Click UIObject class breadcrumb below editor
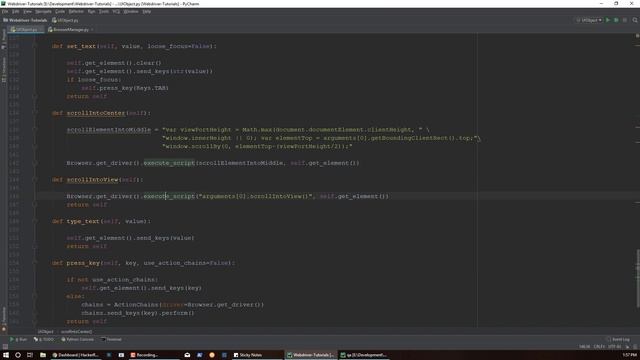The width and height of the screenshot is (640, 360). coord(46,331)
